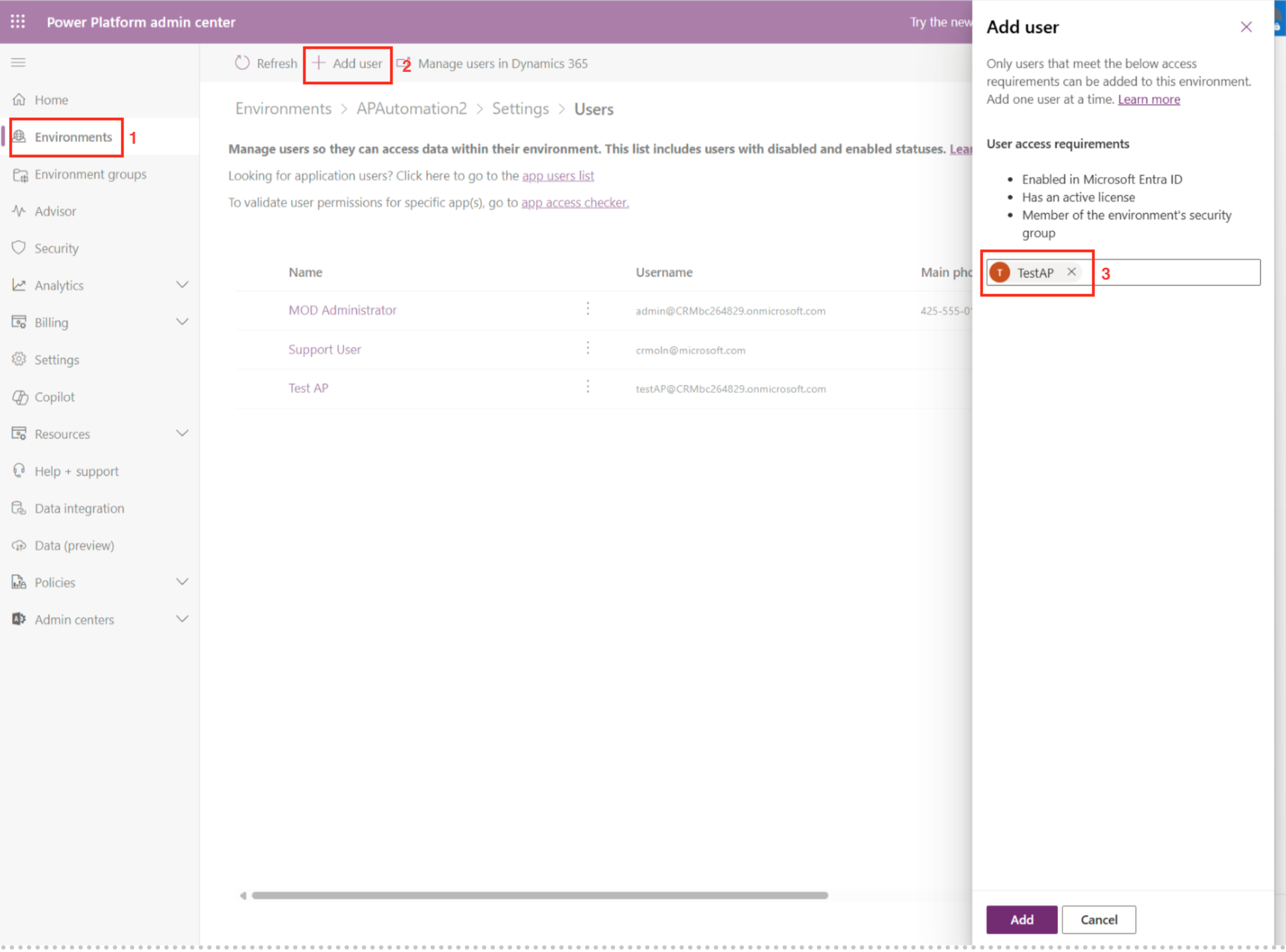Image resolution: width=1286 pixels, height=952 pixels.
Task: Open Home in the sidebar
Action: click(51, 100)
